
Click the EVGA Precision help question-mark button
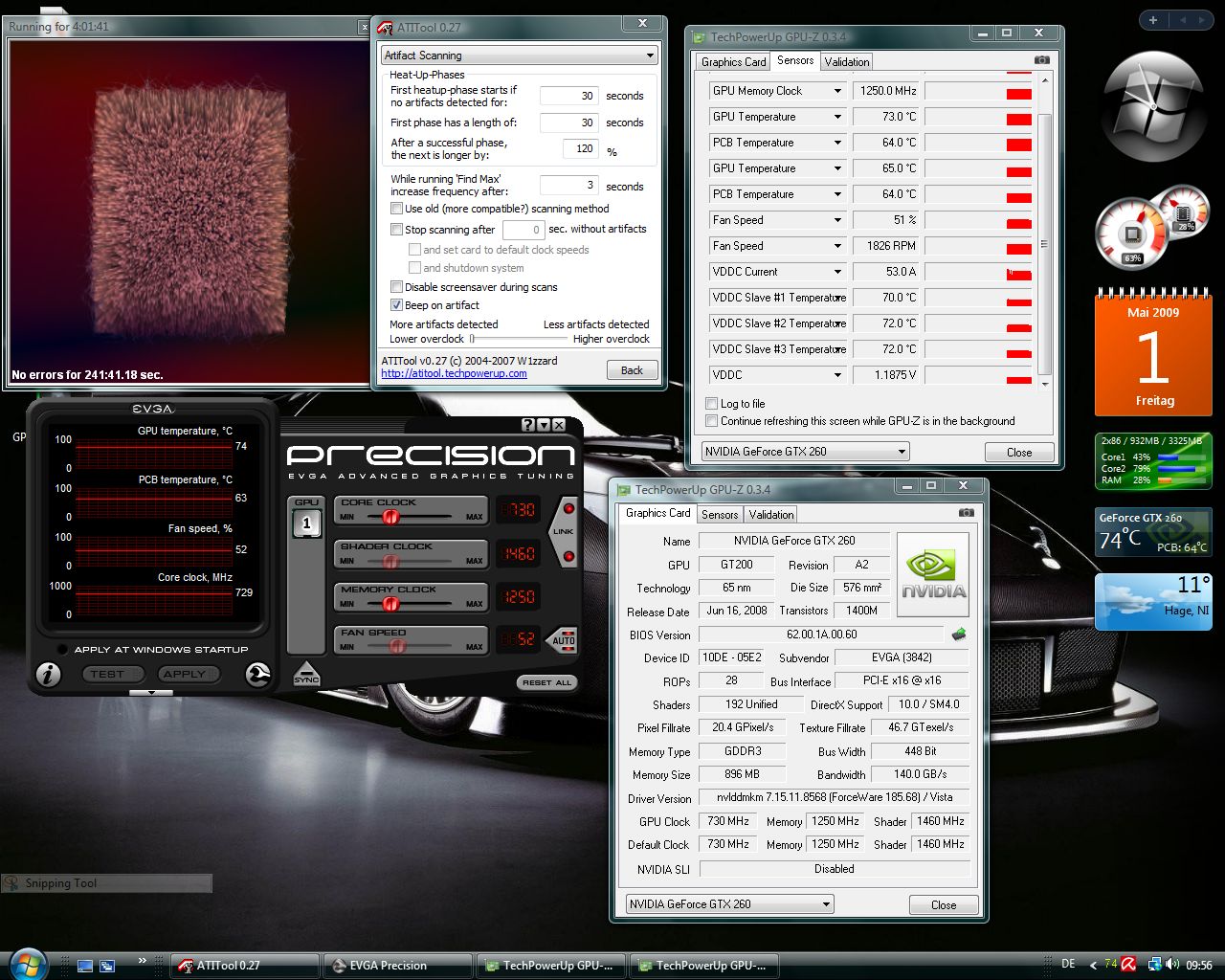(528, 425)
